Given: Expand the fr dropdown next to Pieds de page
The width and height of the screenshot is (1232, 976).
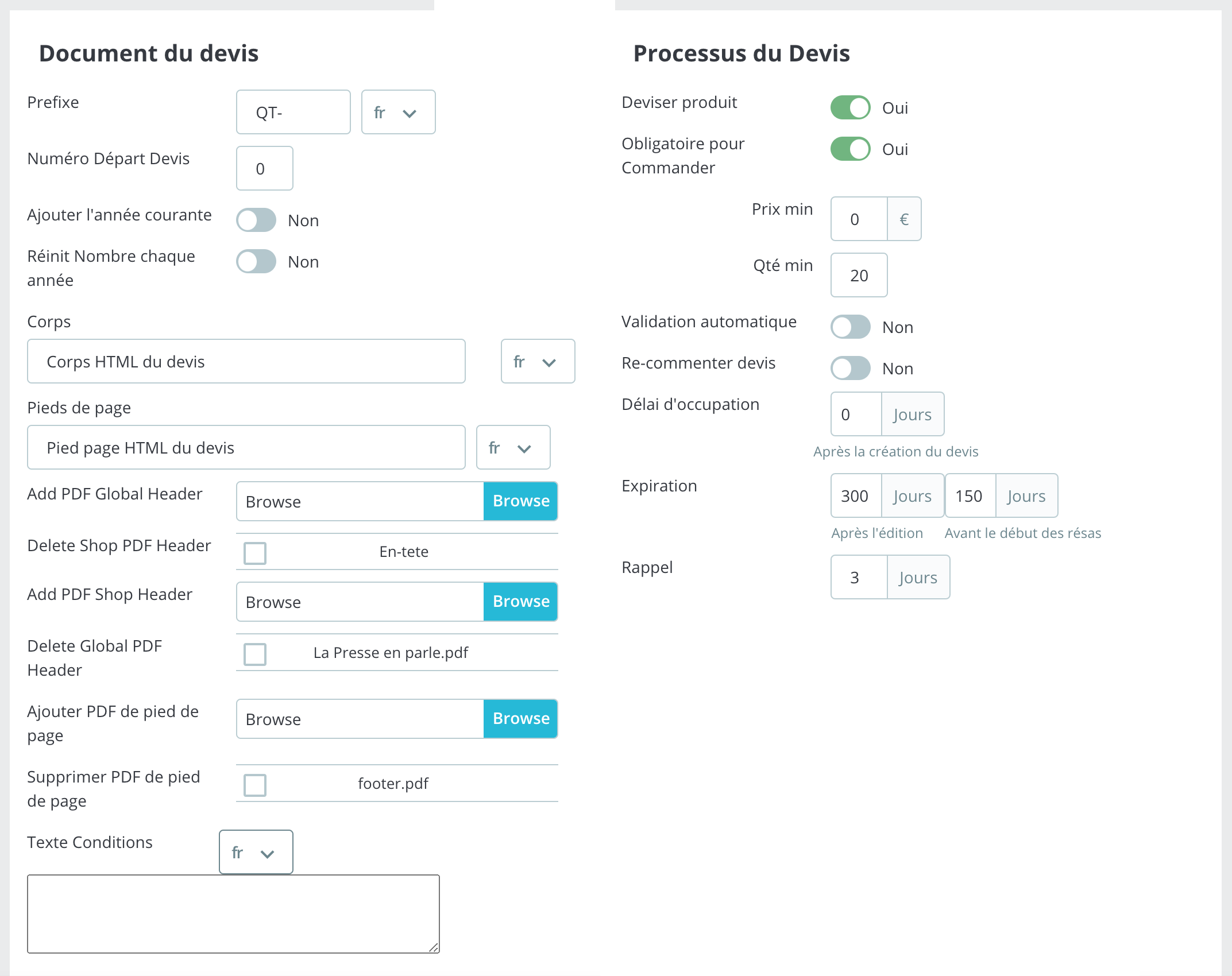Looking at the screenshot, I should 513,447.
